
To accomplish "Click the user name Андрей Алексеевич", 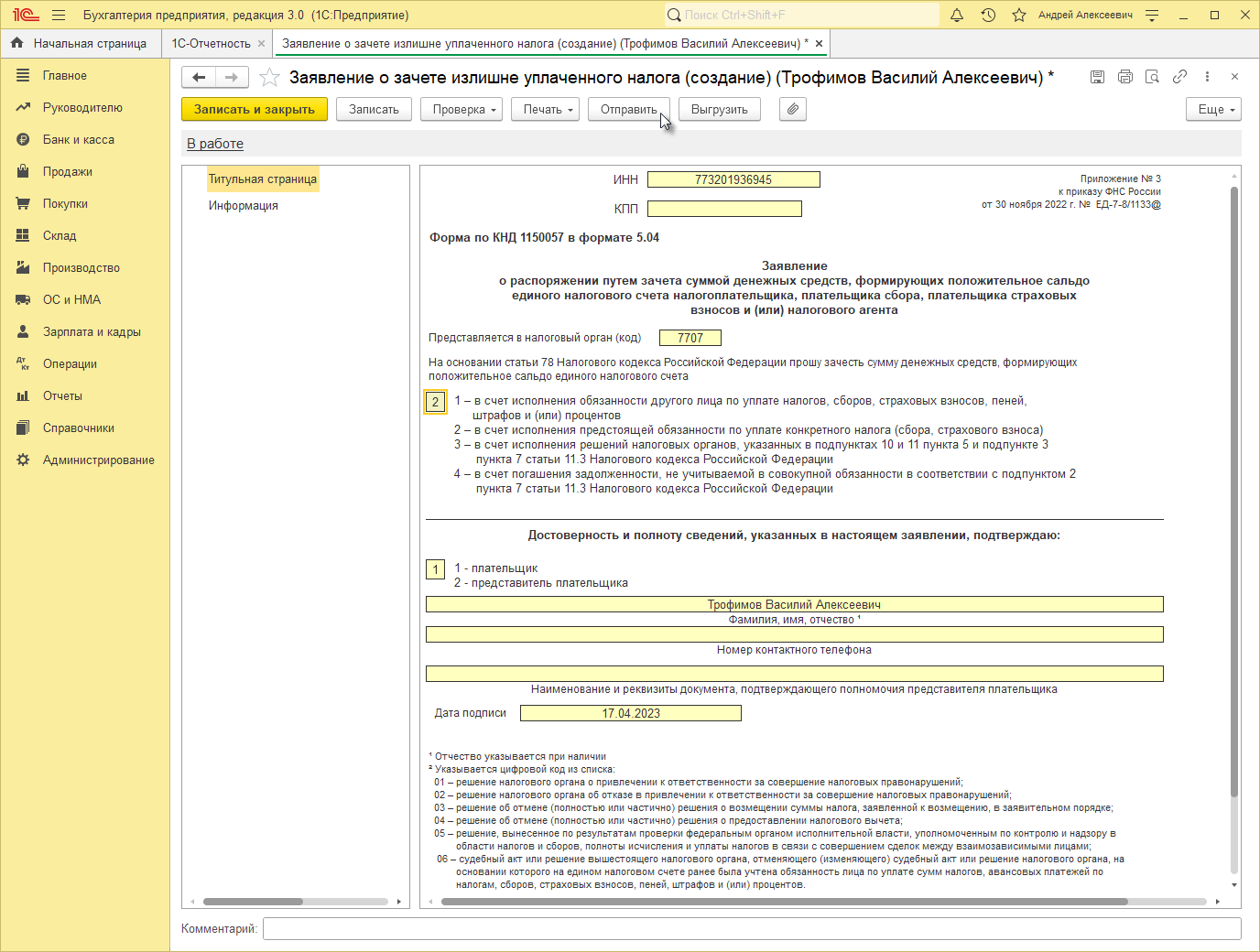I will coord(1085,15).
